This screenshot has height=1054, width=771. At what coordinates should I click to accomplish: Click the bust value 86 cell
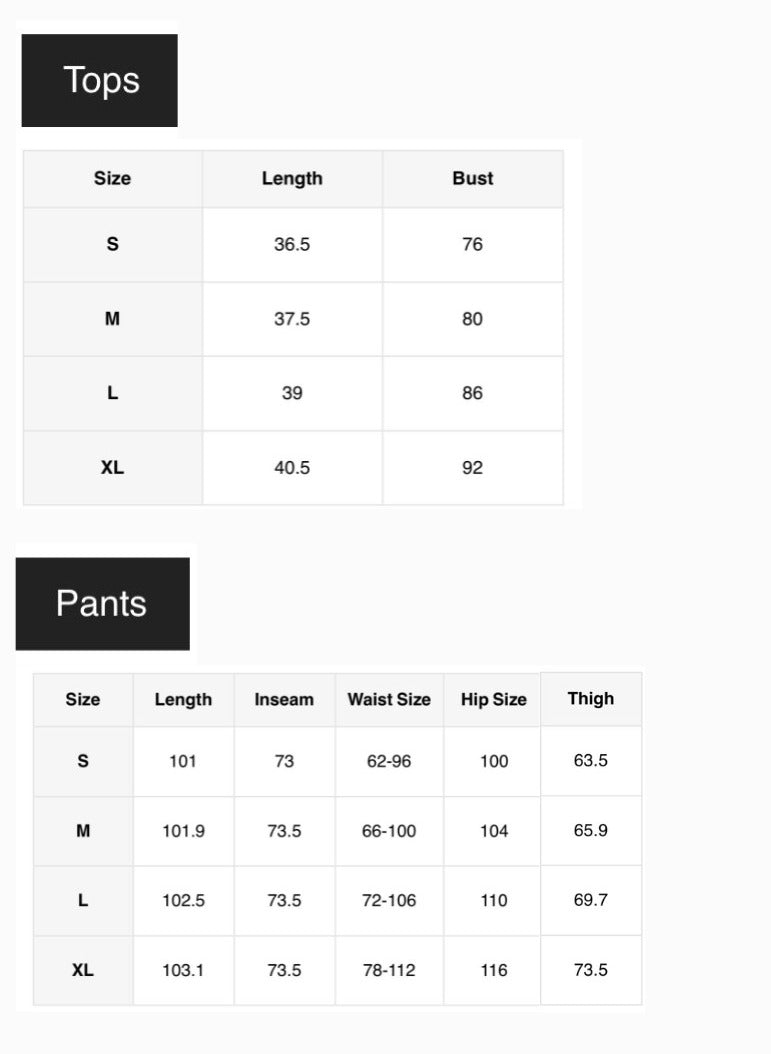tap(472, 393)
